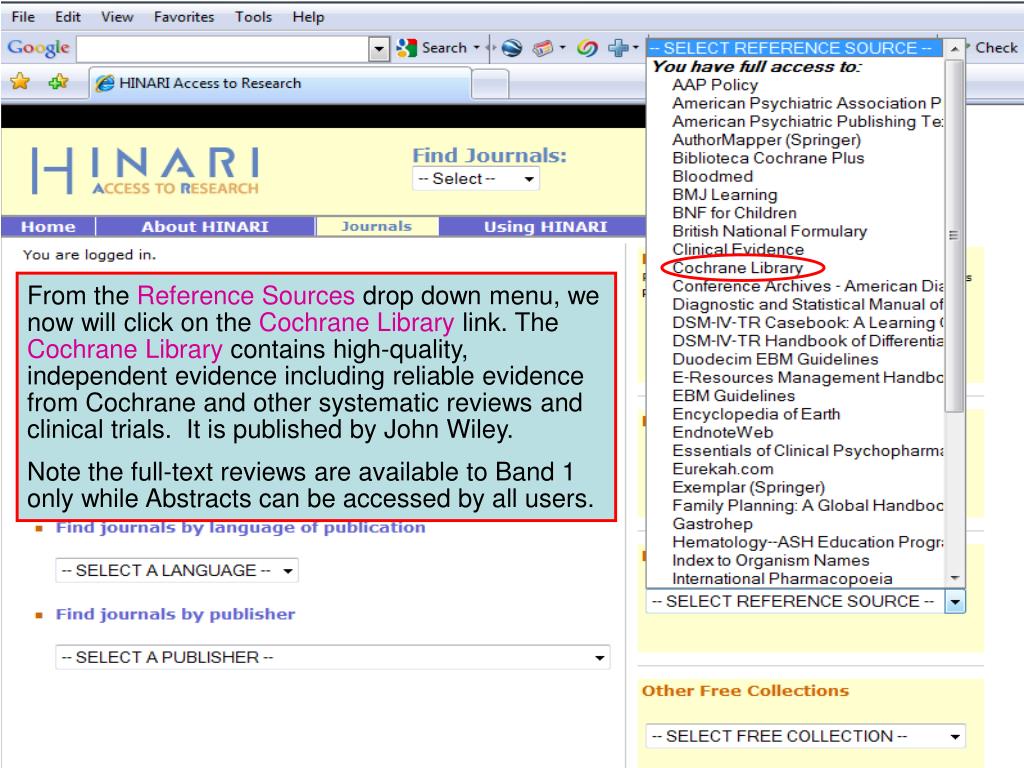This screenshot has height=768, width=1024.
Task: Choose Encyclopedia of Earth
Action: [x=756, y=414]
